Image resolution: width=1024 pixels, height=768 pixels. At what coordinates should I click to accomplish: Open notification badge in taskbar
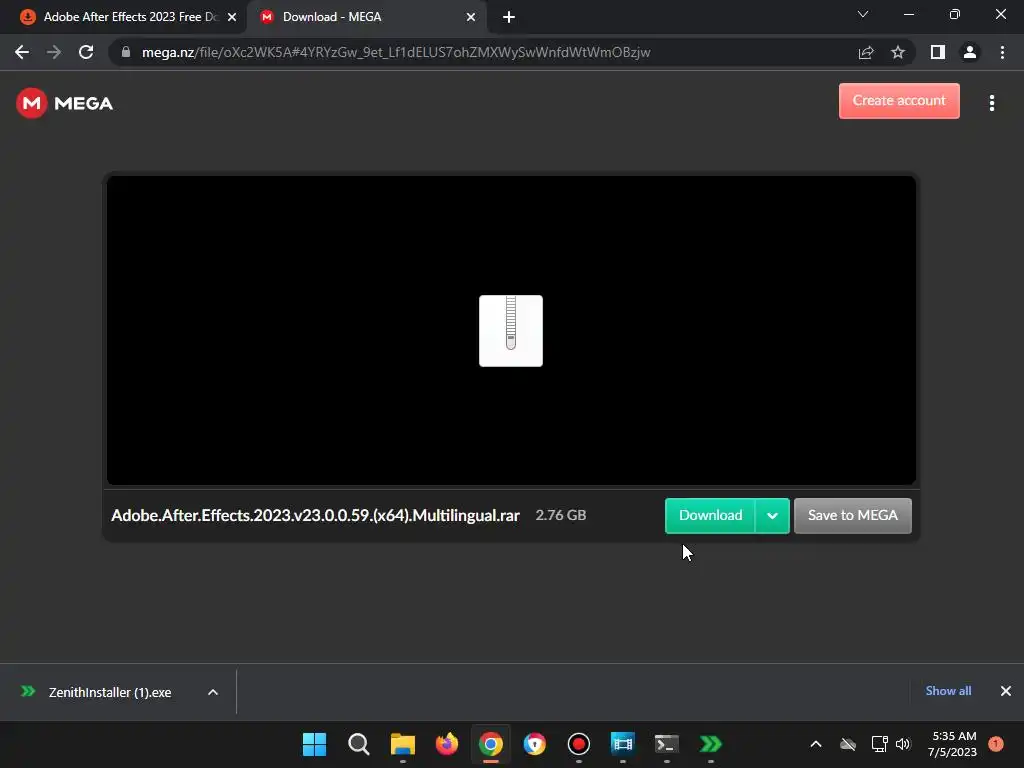click(x=996, y=744)
